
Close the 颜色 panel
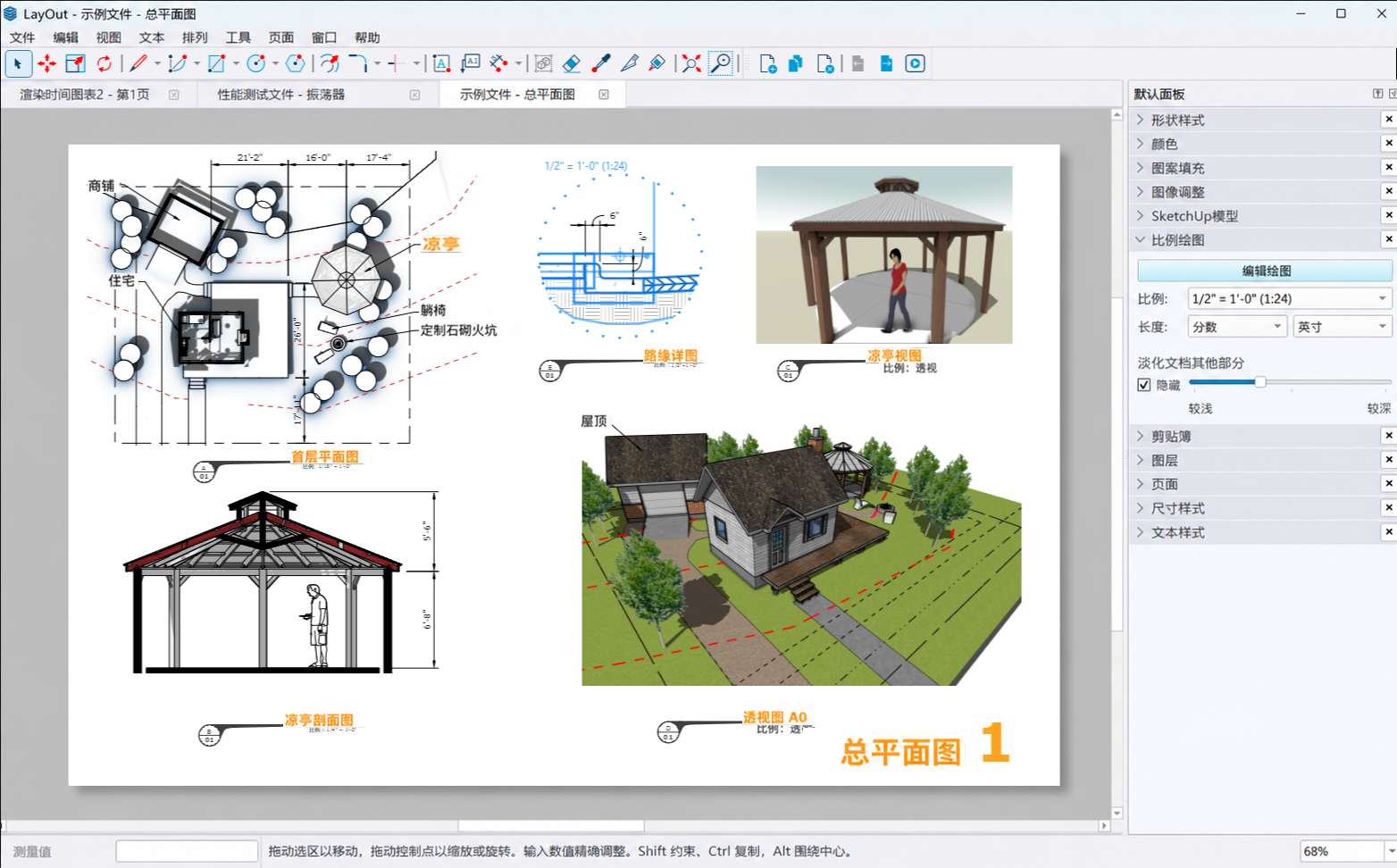click(1389, 144)
